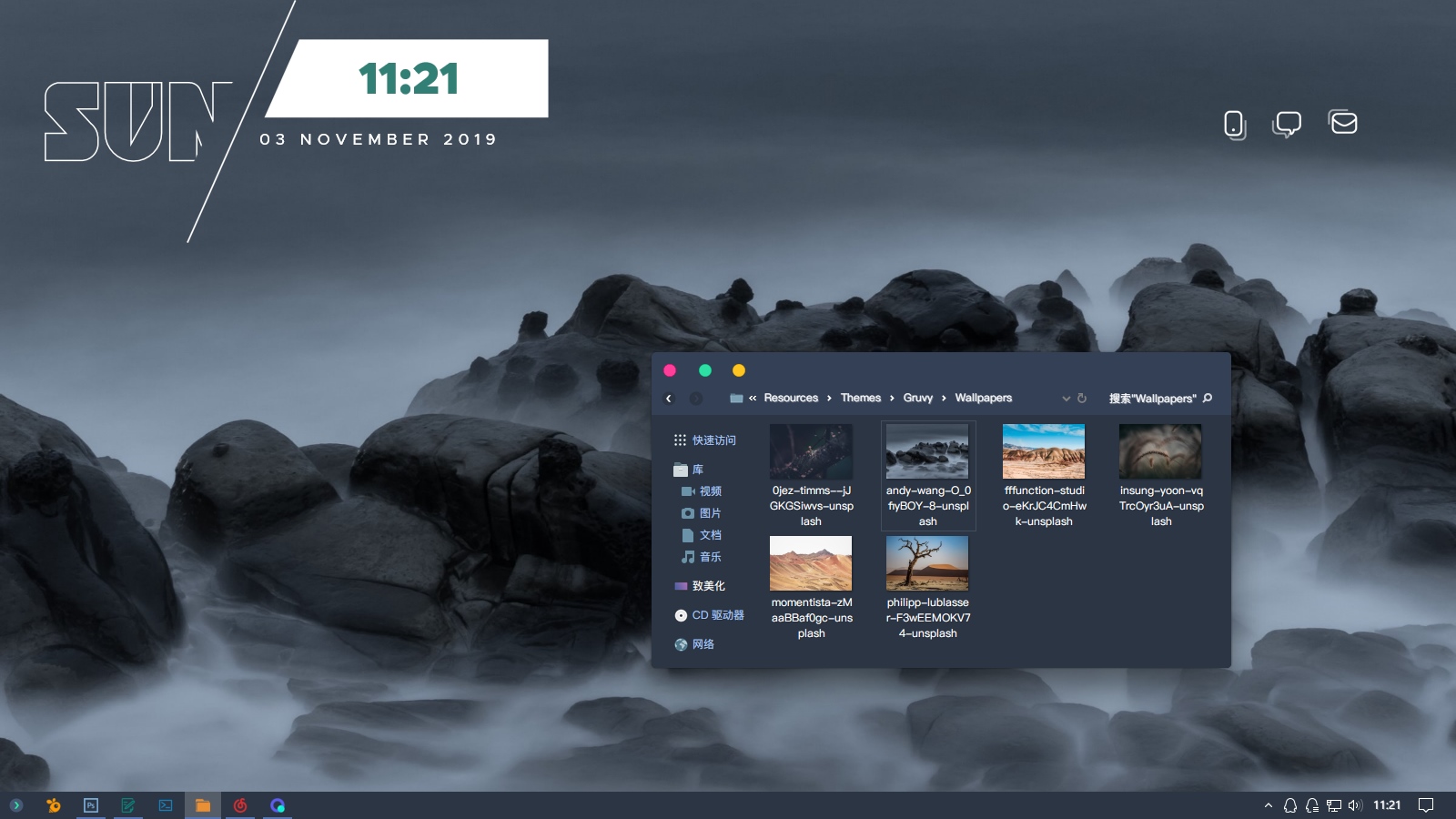The height and width of the screenshot is (819, 1456).
Task: Navigate to Themes in the breadcrumb
Action: coord(861,399)
